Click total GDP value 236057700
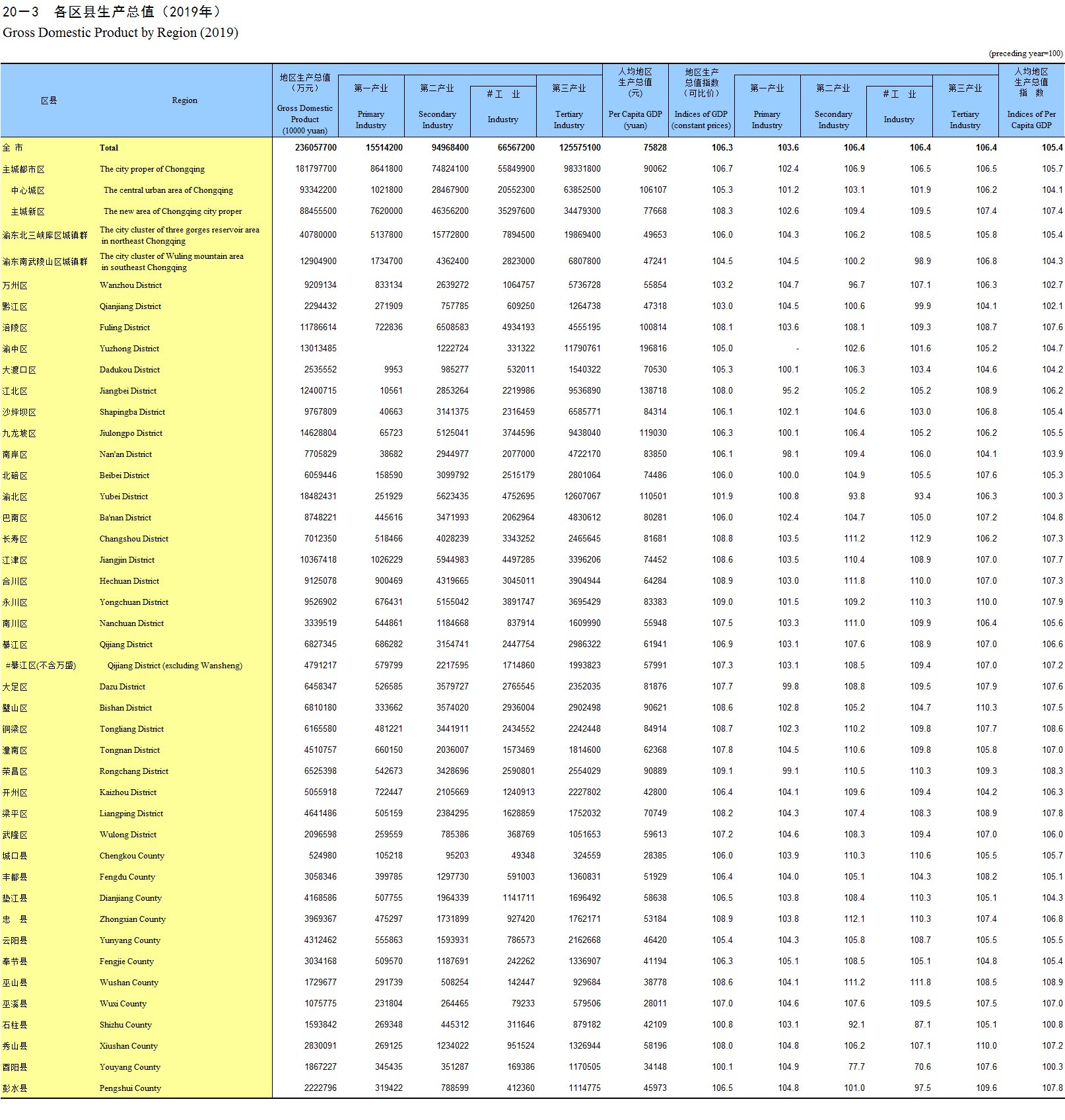The width and height of the screenshot is (1065, 1120). pos(316,148)
